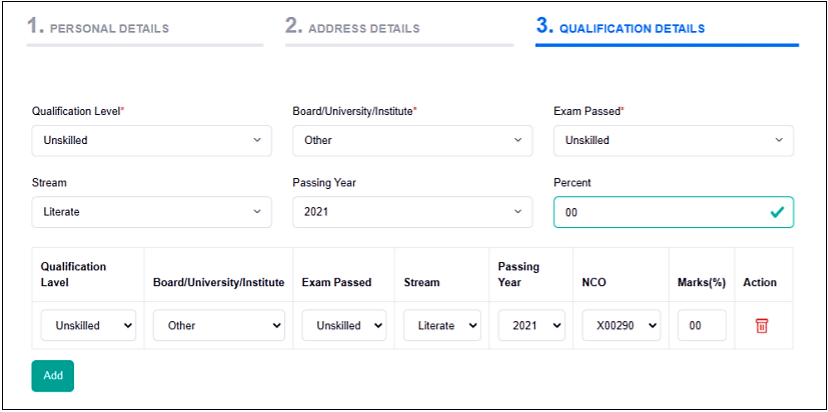Click the green checkmark in Percent field
This screenshot has height=412, width=828.
point(776,212)
